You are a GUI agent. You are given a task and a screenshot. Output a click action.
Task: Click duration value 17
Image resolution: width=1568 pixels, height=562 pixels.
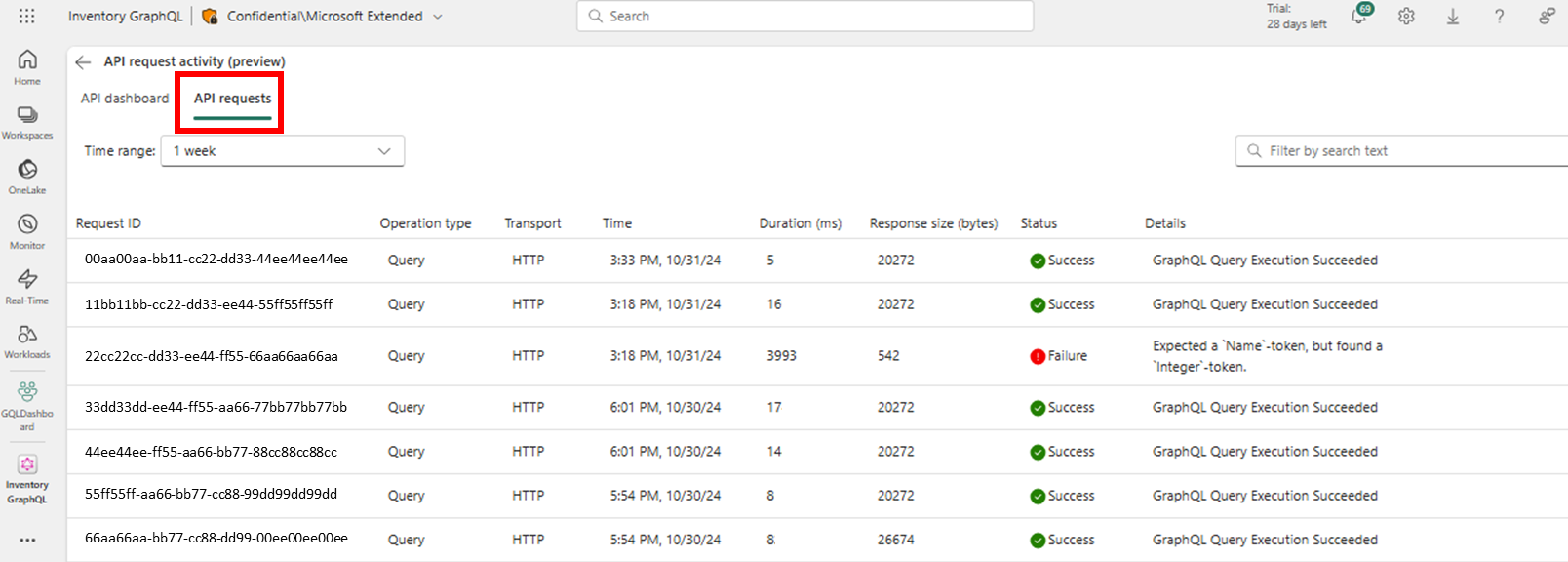(x=774, y=408)
